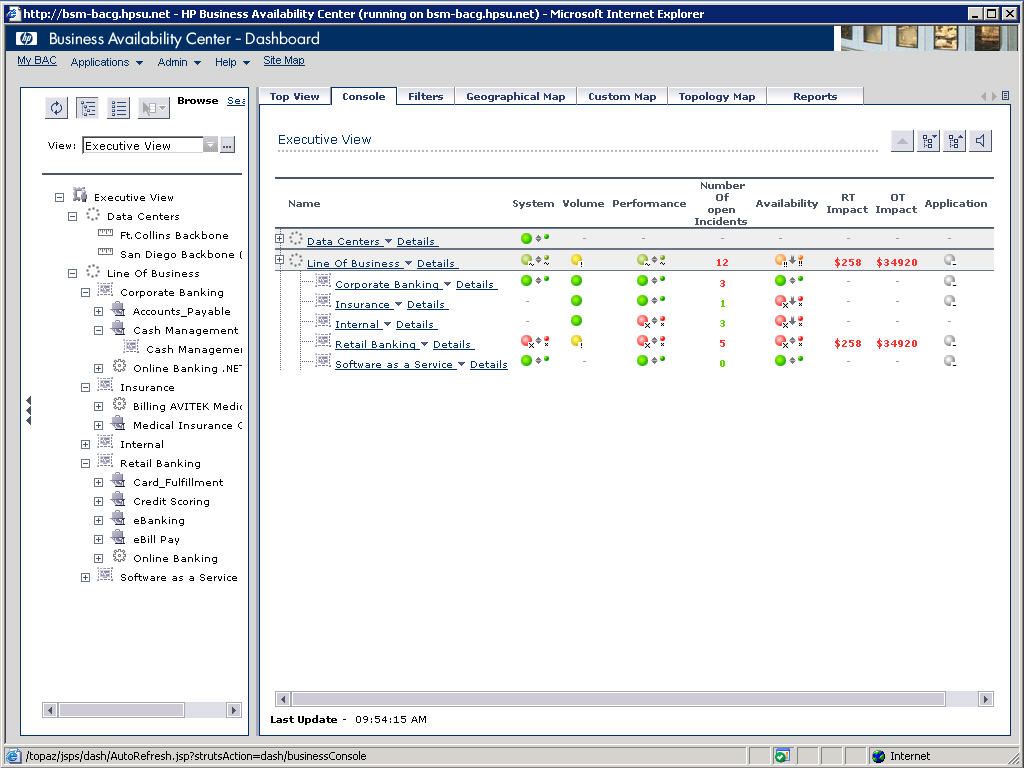Expand Software as a Service tree node
1024x768 pixels.
[86, 577]
